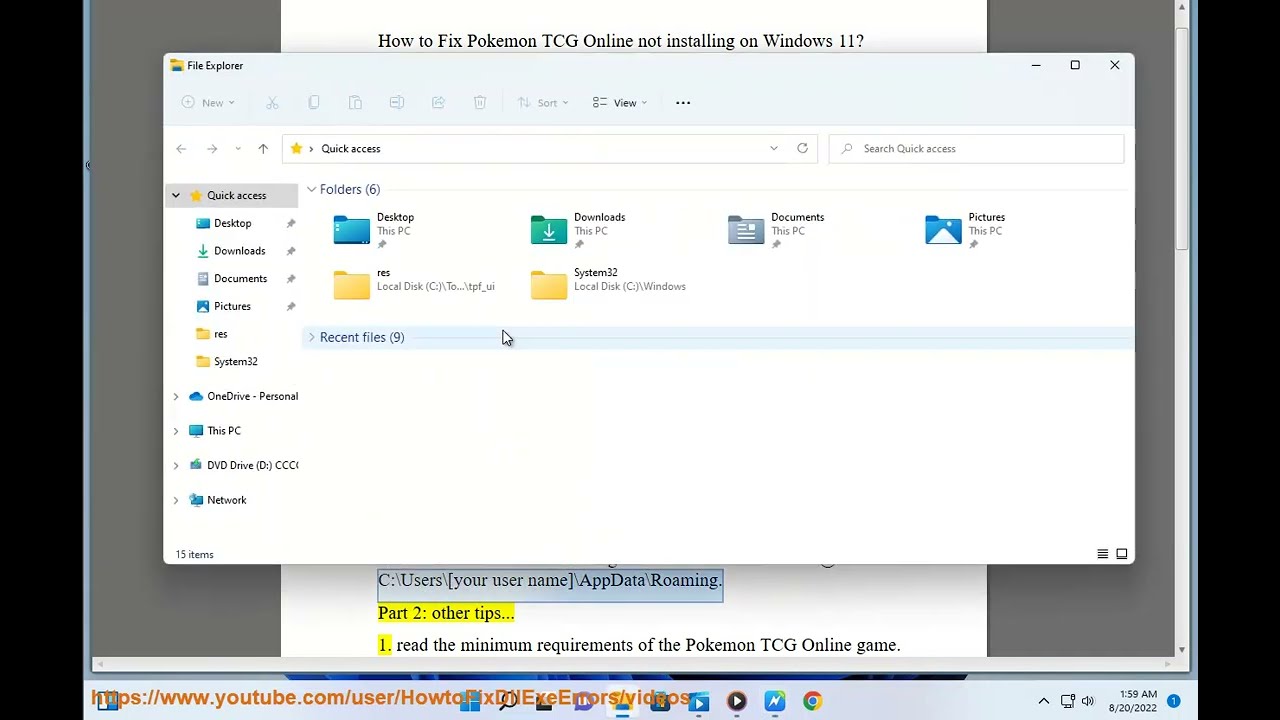Viewport: 1280px width, 720px height.
Task: Select Downloads in the navigation pane
Action: click(239, 251)
